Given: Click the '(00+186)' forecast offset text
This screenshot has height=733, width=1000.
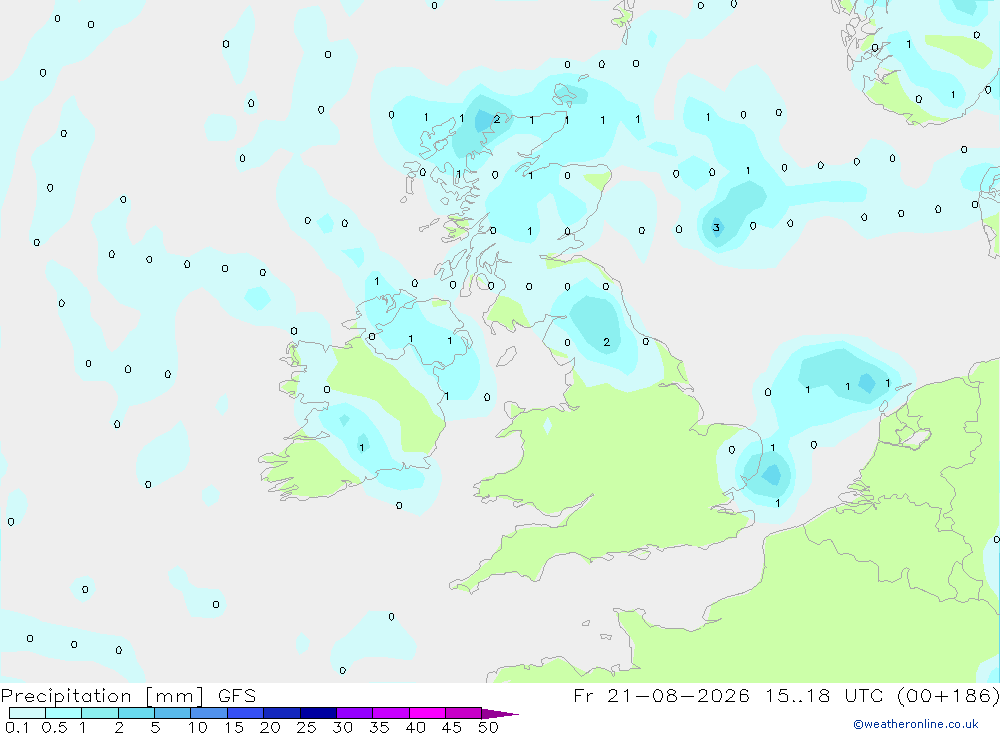Looking at the screenshot, I should click(948, 695).
